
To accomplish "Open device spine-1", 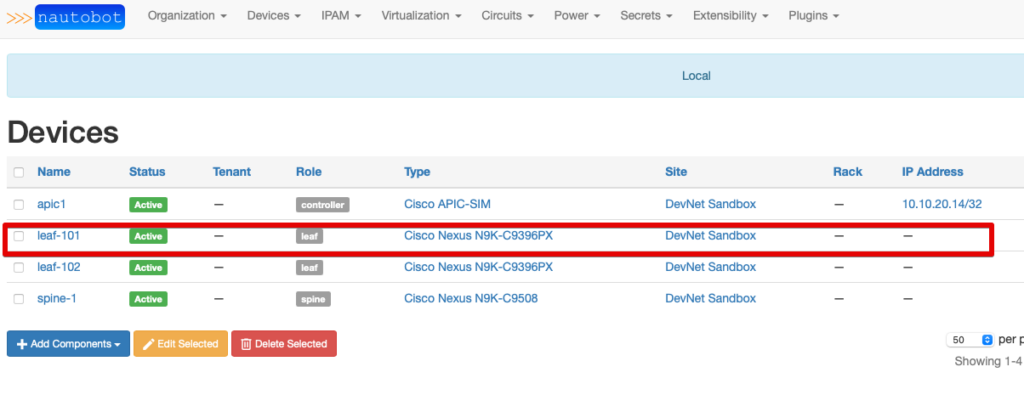I will coord(57,298).
